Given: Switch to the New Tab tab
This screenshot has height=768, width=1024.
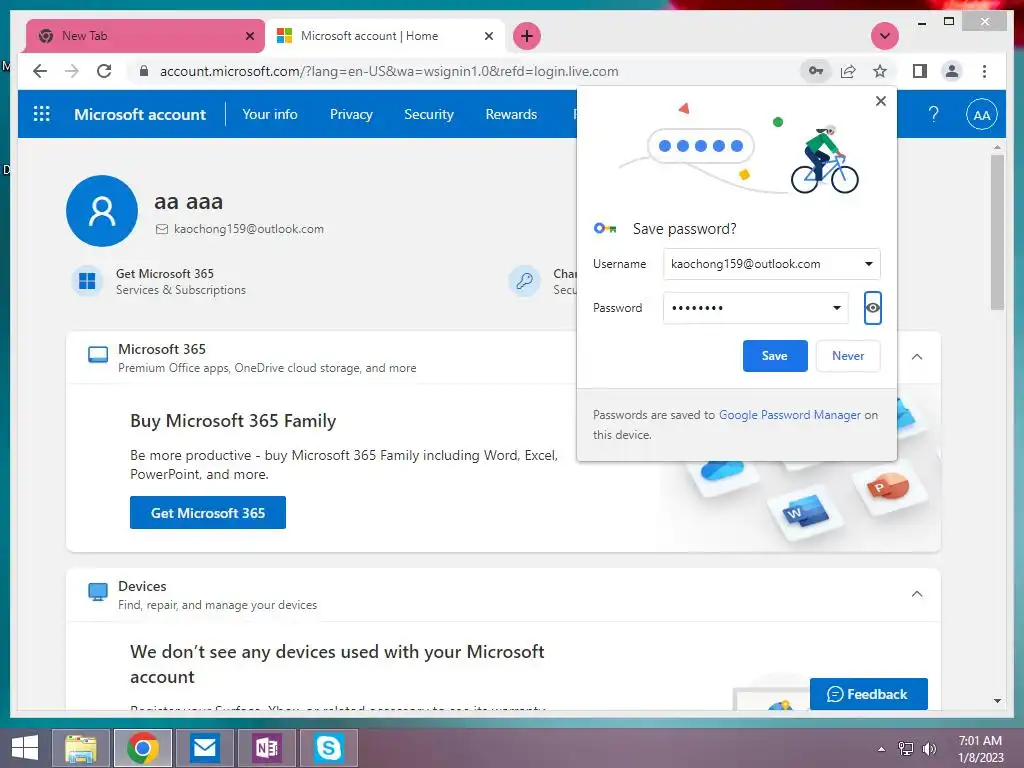Looking at the screenshot, I should click(x=144, y=36).
